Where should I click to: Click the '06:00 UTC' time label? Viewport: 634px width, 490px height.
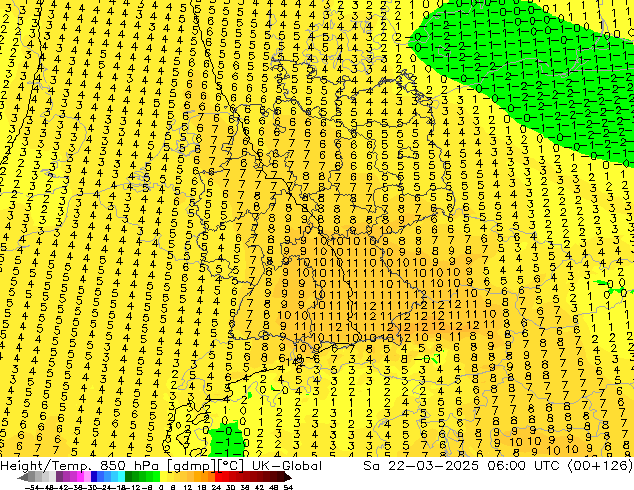pos(525,466)
